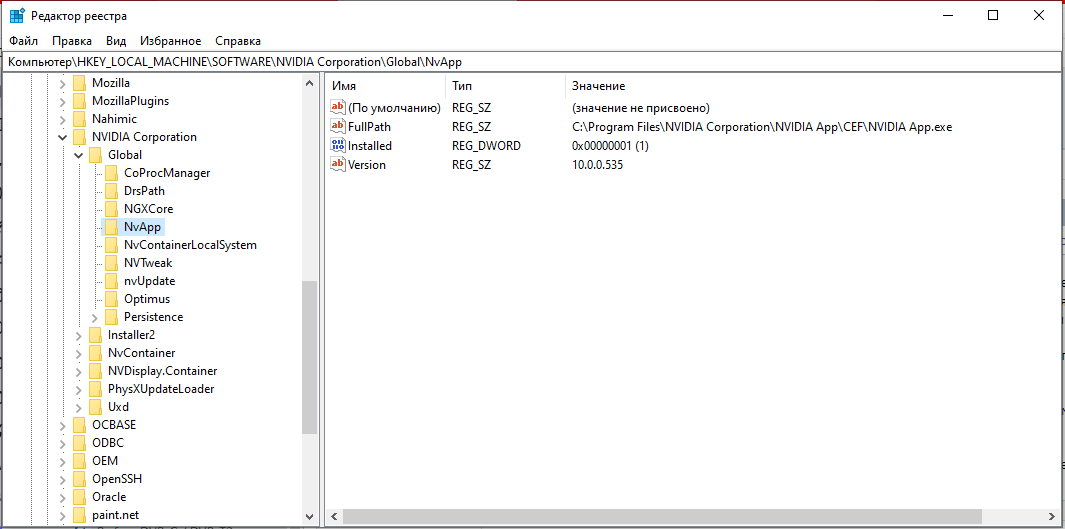The image size is (1065, 529).
Task: Click the Version string value icon
Action: (x=338, y=164)
